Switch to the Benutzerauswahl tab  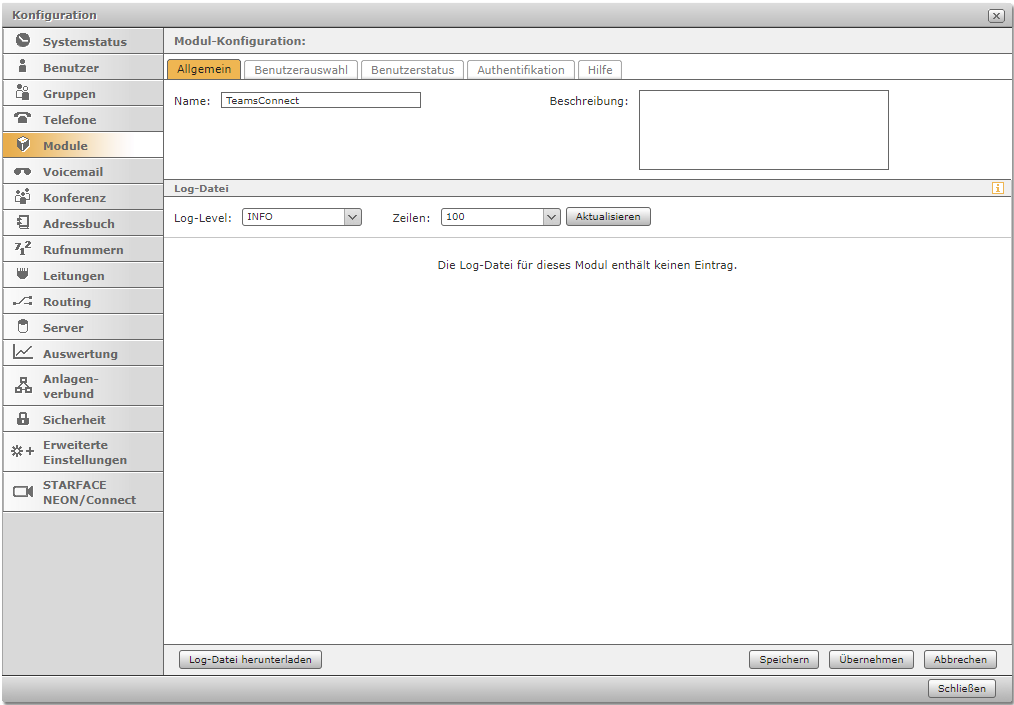(300, 70)
